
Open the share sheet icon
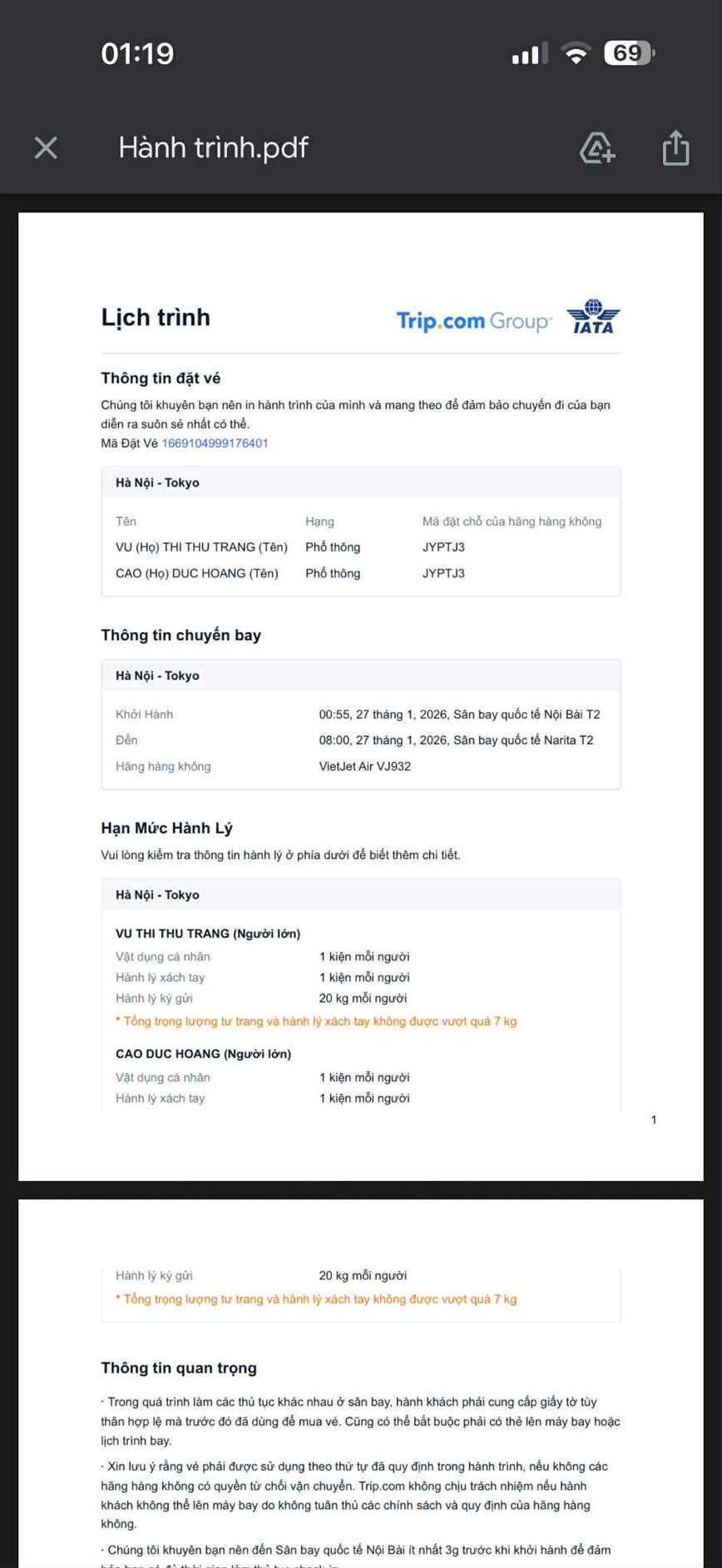pyautogui.click(x=675, y=148)
